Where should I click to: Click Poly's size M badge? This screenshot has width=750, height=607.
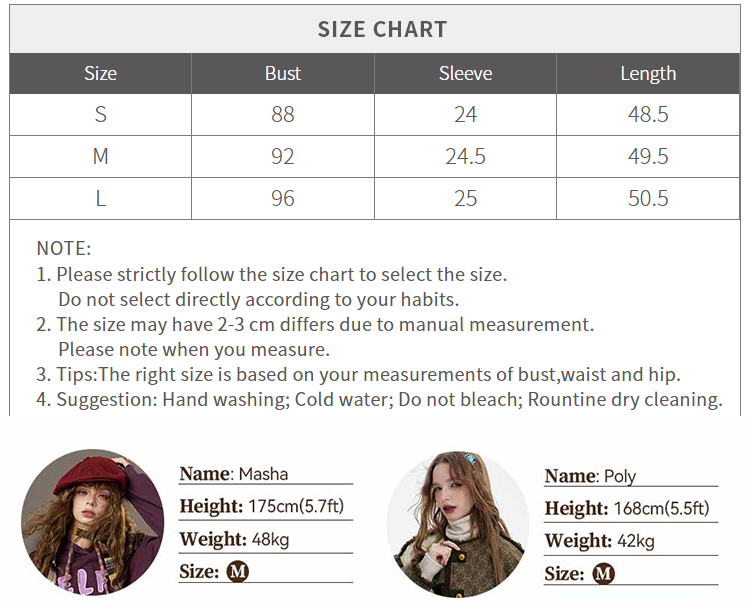point(603,574)
